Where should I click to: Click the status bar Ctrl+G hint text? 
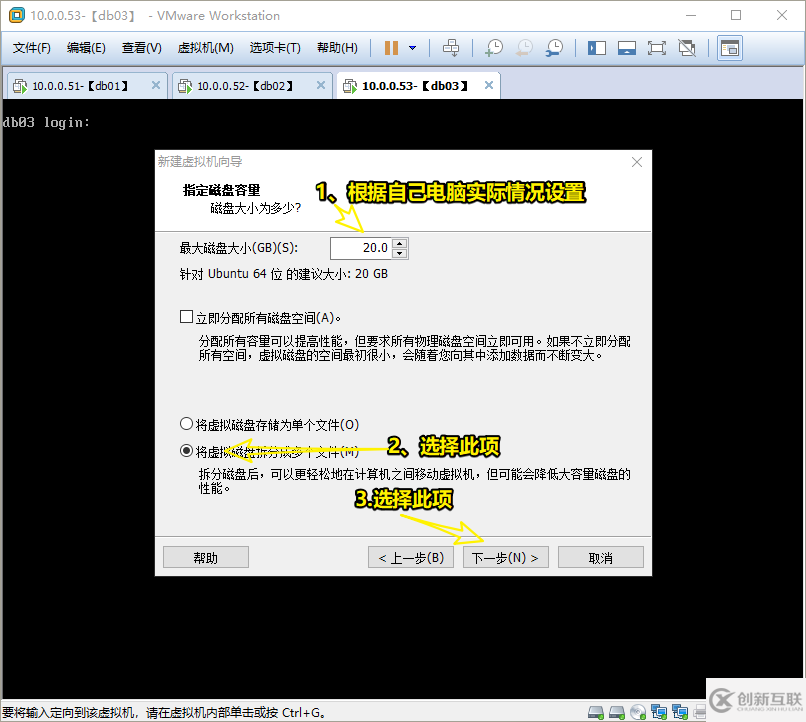(x=163, y=713)
